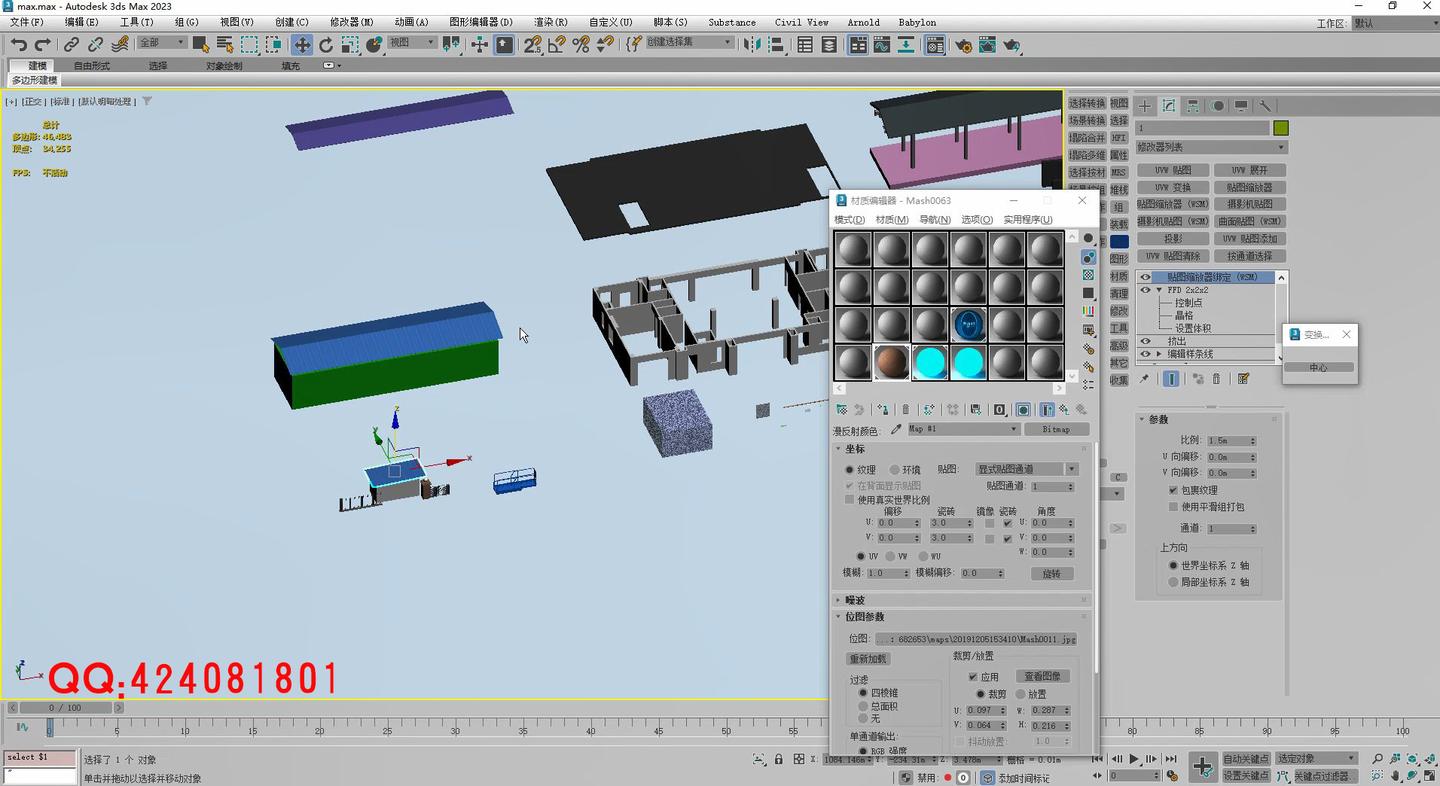The image size is (1440, 786).
Task: Hide the FFD 2x2x2 modifier eye
Action: (1146, 290)
